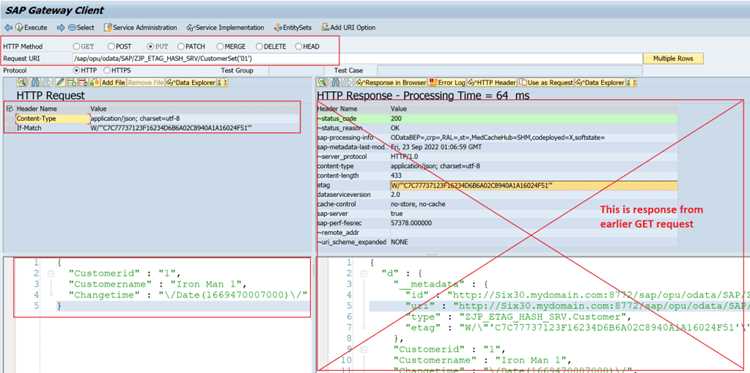Click Add File in the request toolbar
Viewport: 750px width, 373px height.
[x=109, y=83]
